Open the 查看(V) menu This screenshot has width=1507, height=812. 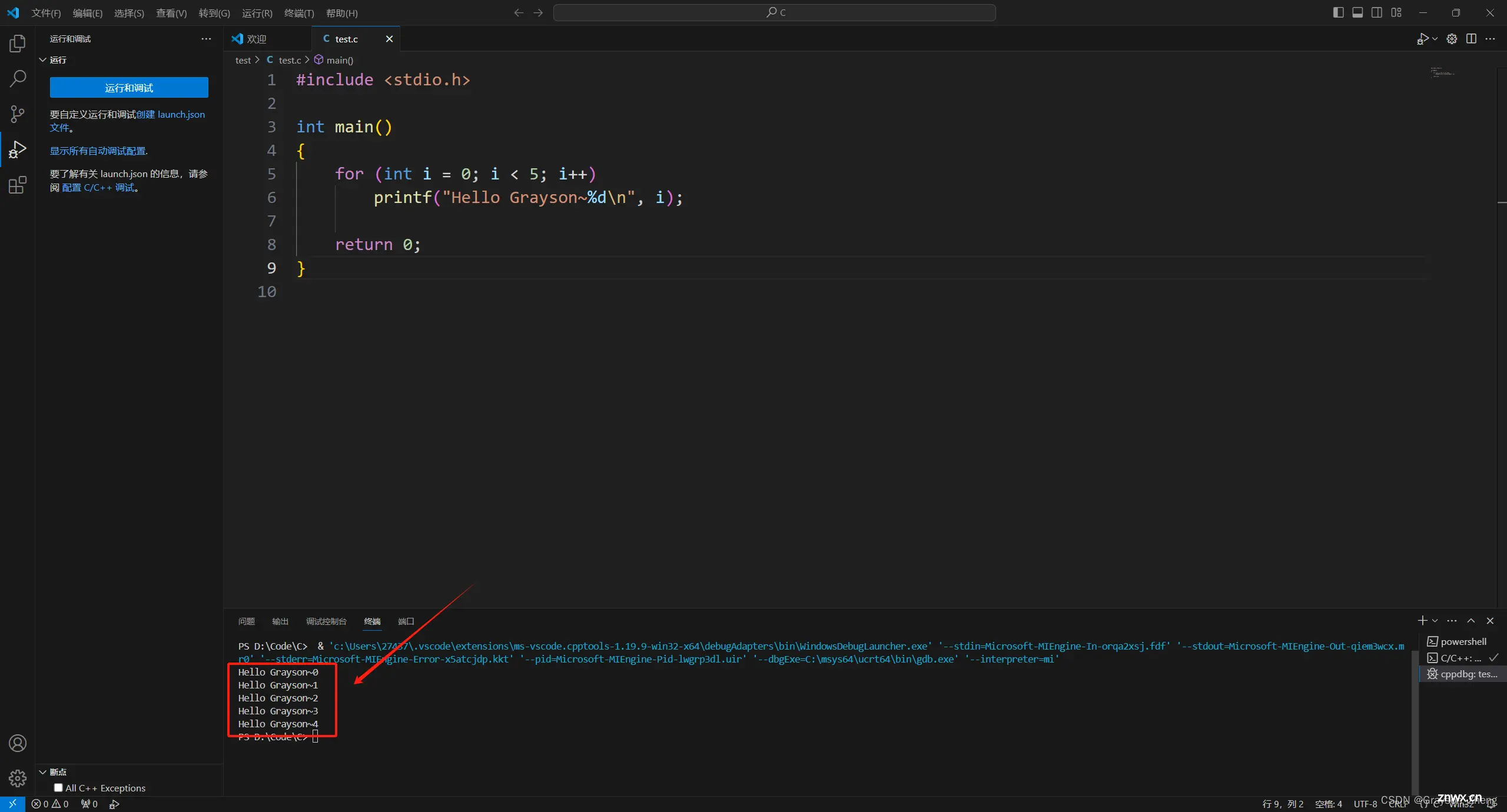click(171, 13)
